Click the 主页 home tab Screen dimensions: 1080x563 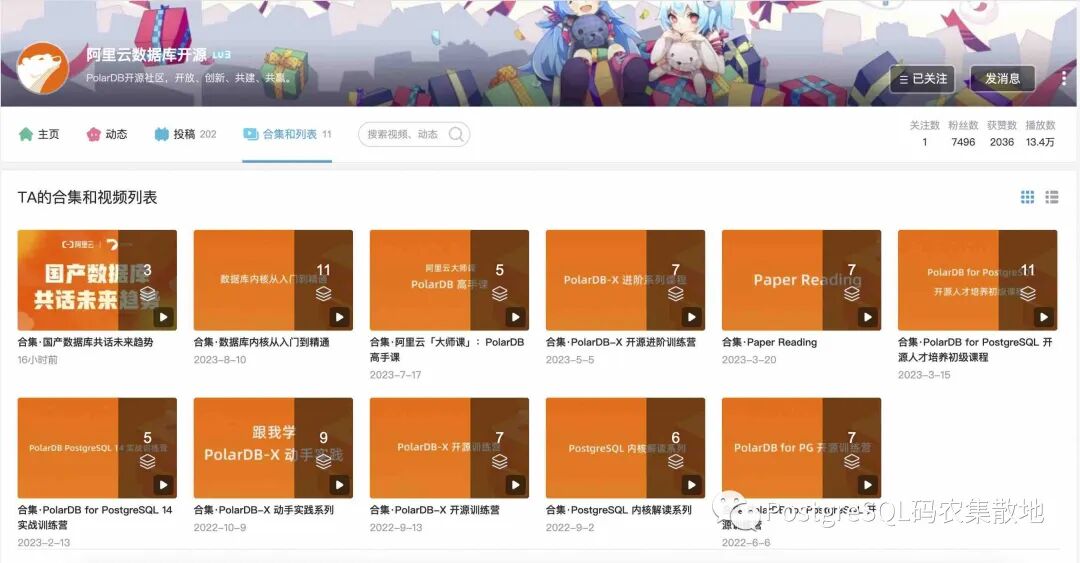[x=39, y=134]
